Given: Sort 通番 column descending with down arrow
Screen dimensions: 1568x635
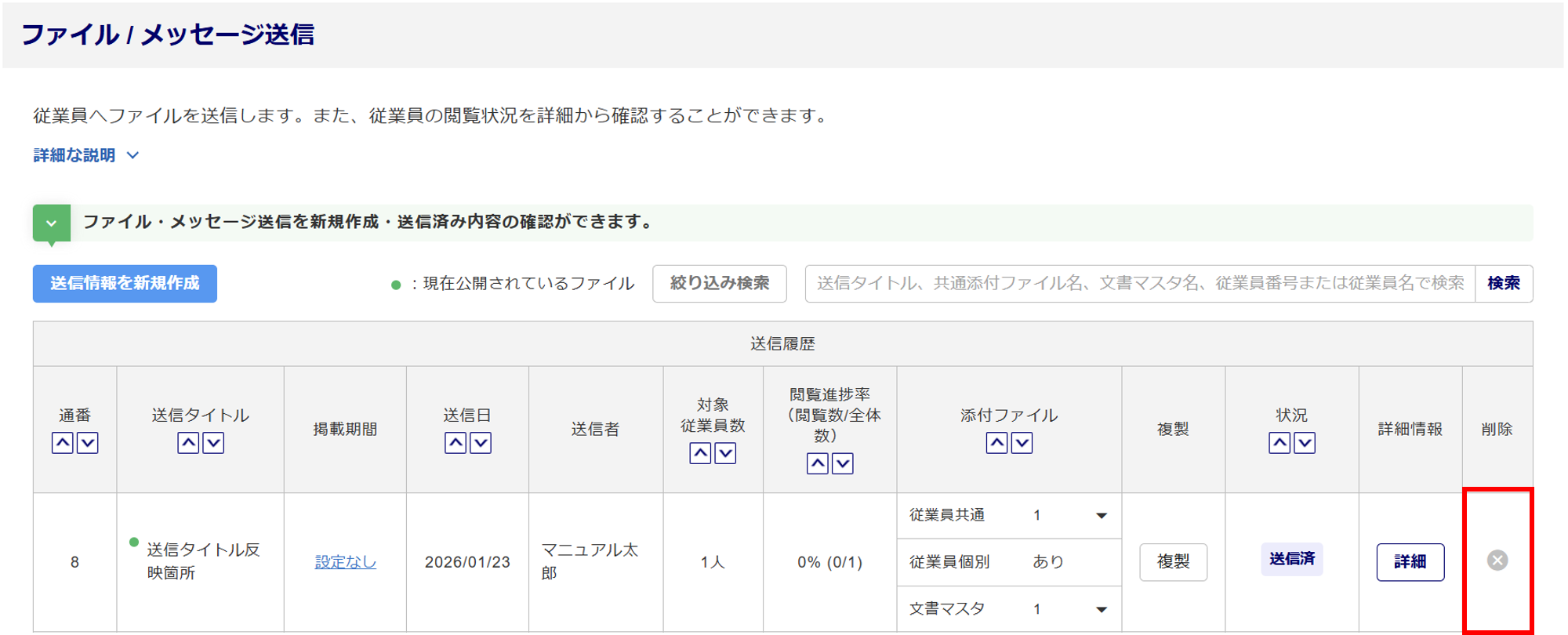Looking at the screenshot, I should coord(88,443).
